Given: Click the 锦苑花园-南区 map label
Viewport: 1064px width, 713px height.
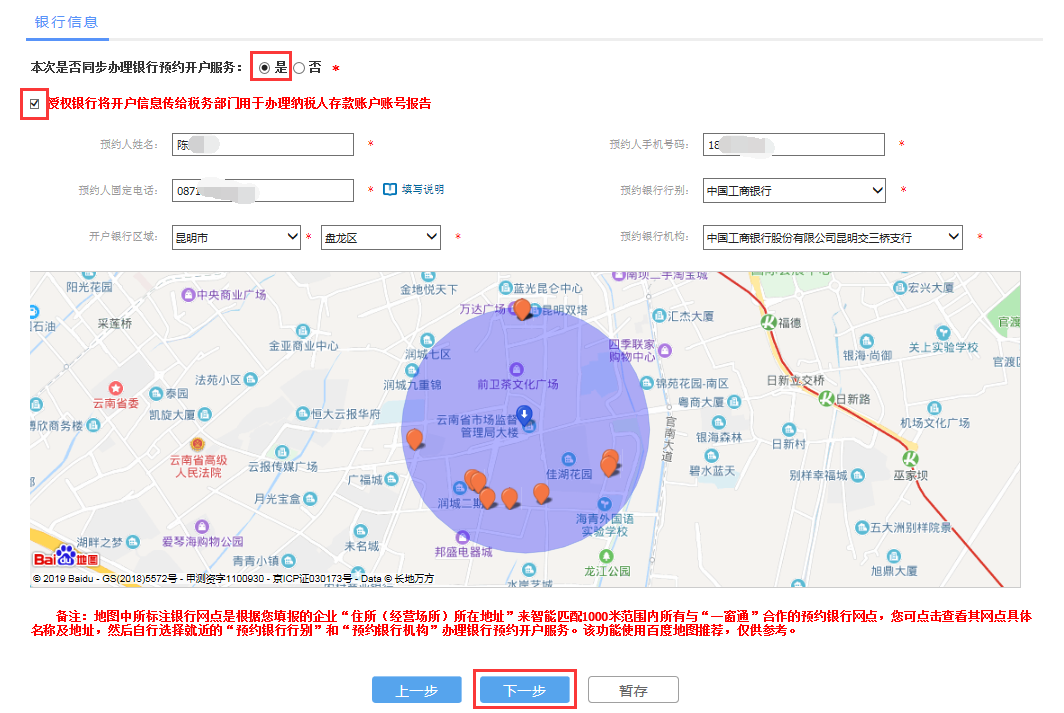Looking at the screenshot, I should [692, 383].
